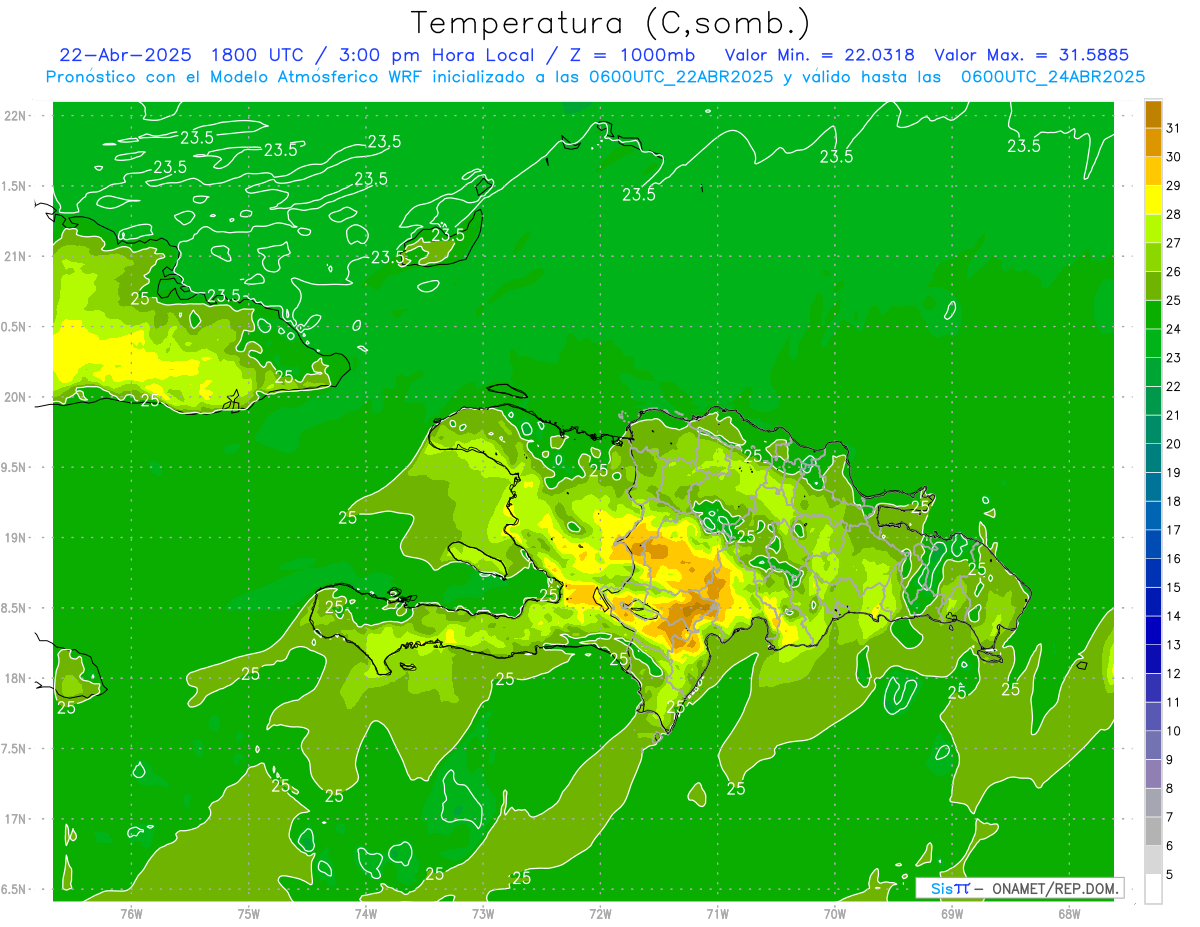1200x927 pixels.
Task: Click 'Valor Max. = 31.5885' in header
Action: tap(1031, 55)
